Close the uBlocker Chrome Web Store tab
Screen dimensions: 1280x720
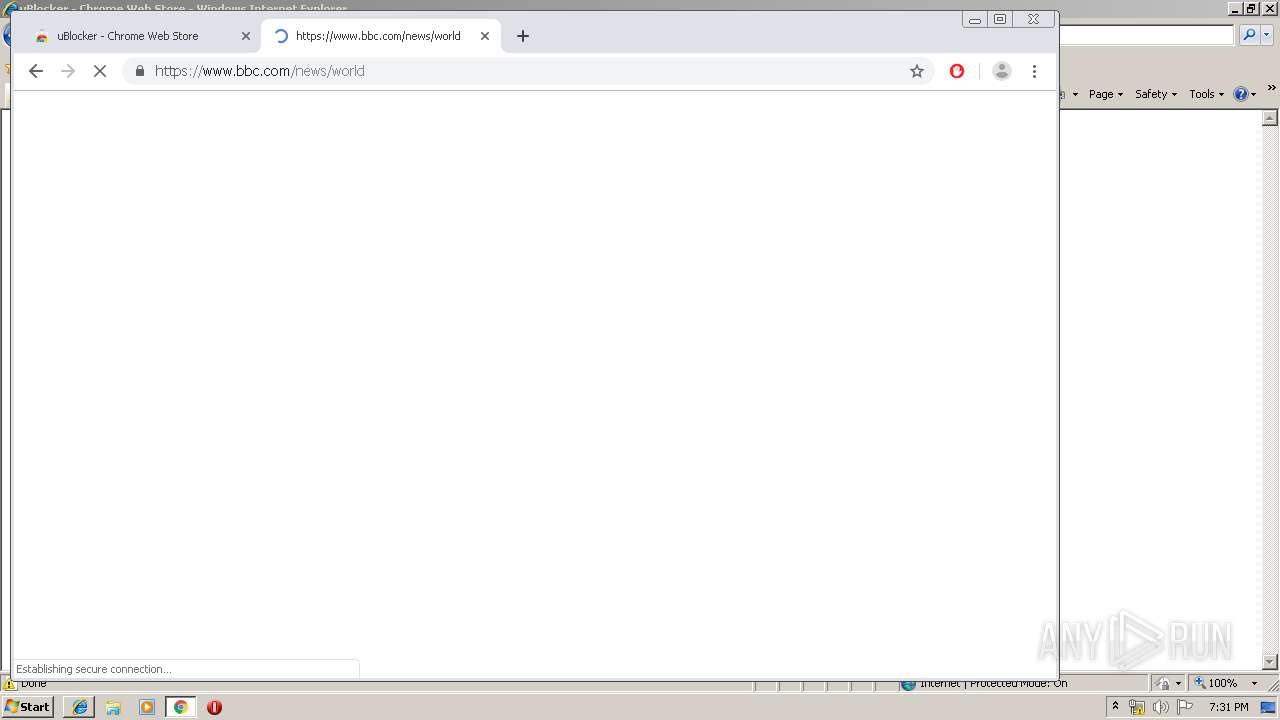[x=246, y=36]
